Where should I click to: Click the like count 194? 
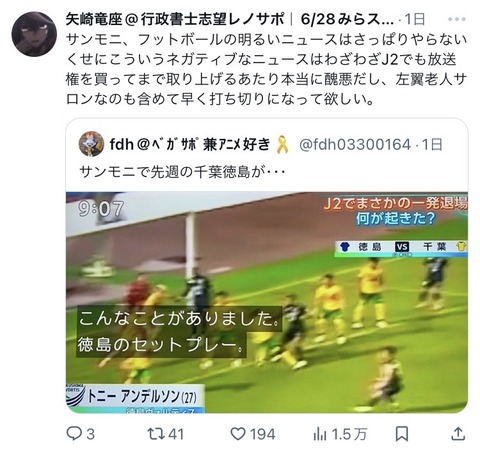coord(263,434)
